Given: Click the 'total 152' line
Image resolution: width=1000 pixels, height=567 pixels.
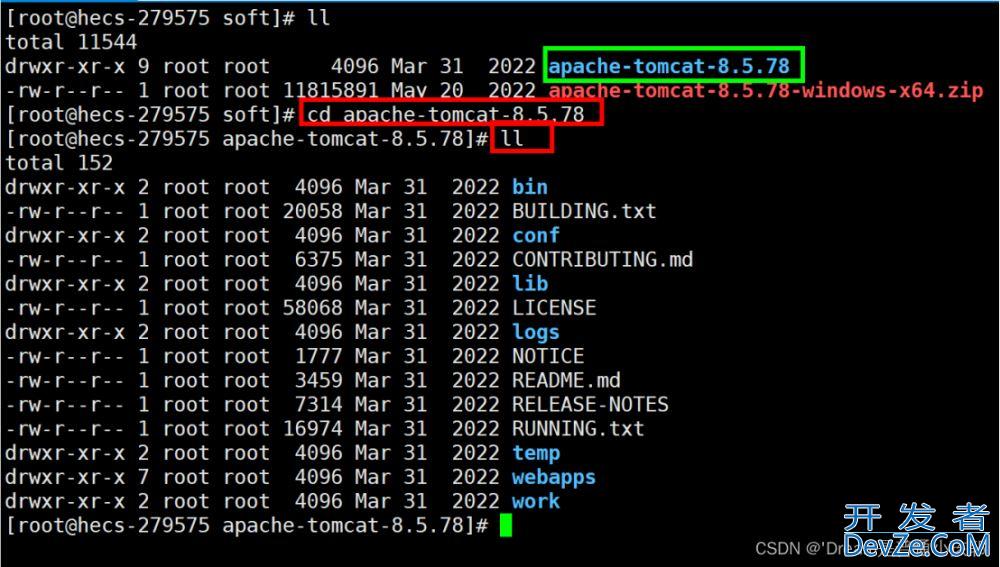Looking at the screenshot, I should (x=59, y=163).
